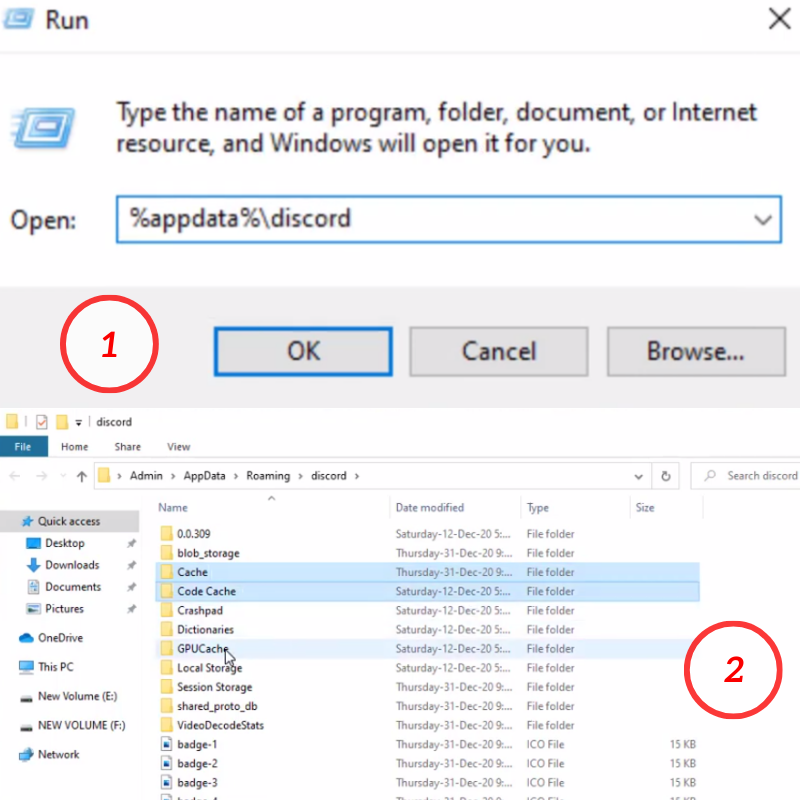The height and width of the screenshot is (800, 800).
Task: Select the Crashpad folder icon
Action: click(x=166, y=610)
